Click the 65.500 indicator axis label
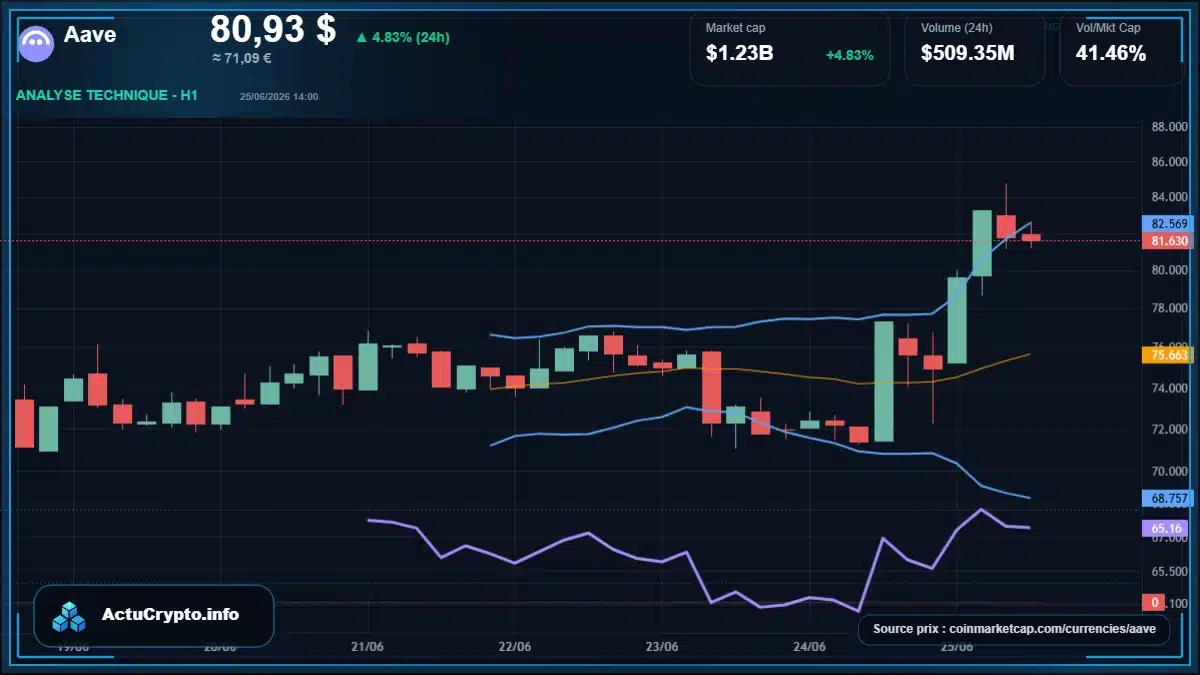Screen dimensions: 1200x675 click(1168, 572)
